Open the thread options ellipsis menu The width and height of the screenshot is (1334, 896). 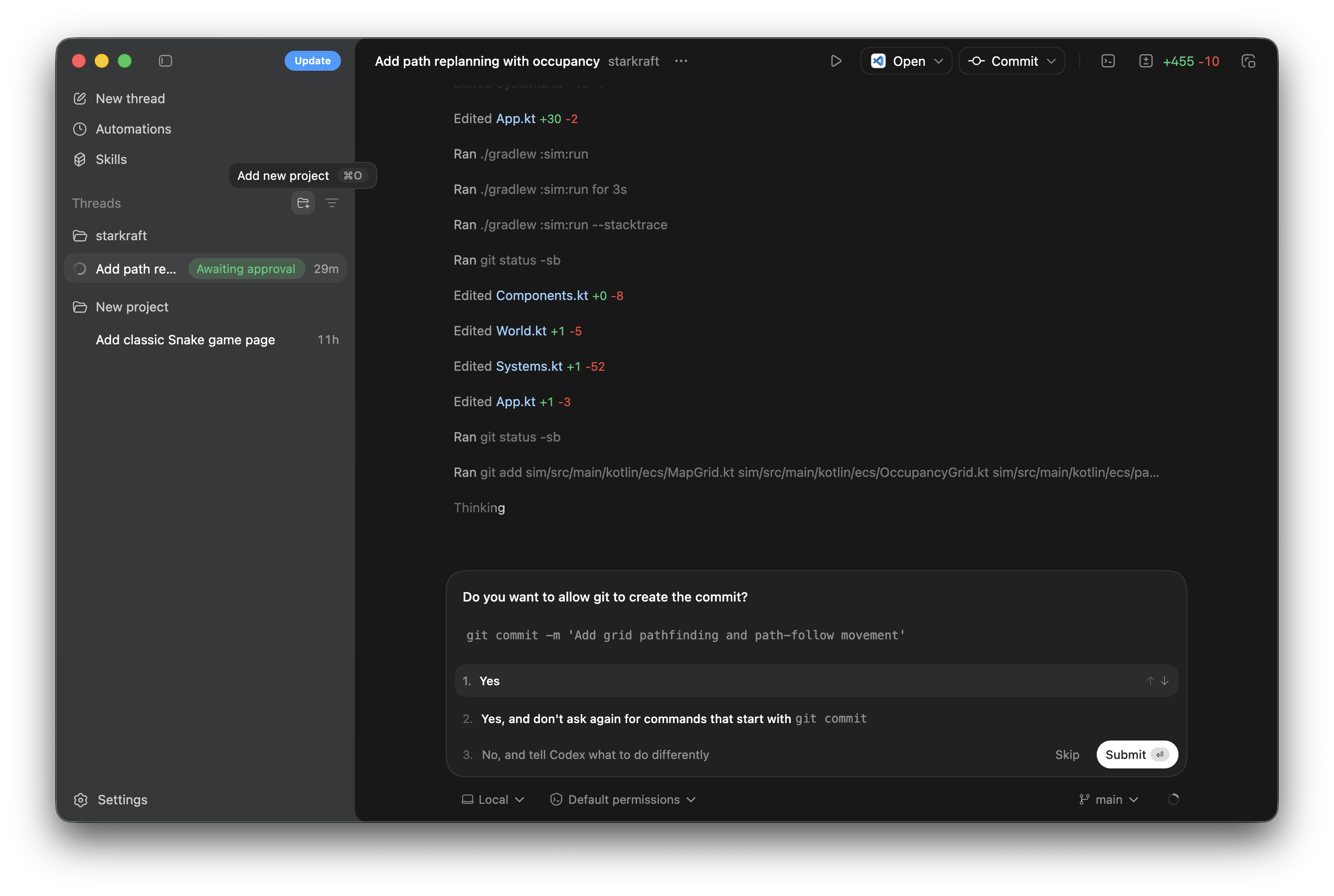(681, 61)
